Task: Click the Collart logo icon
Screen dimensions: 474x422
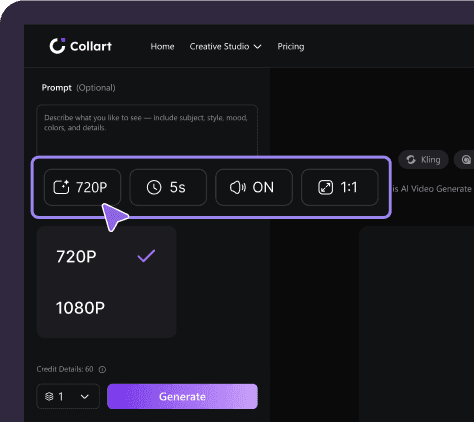Action: pos(57,46)
